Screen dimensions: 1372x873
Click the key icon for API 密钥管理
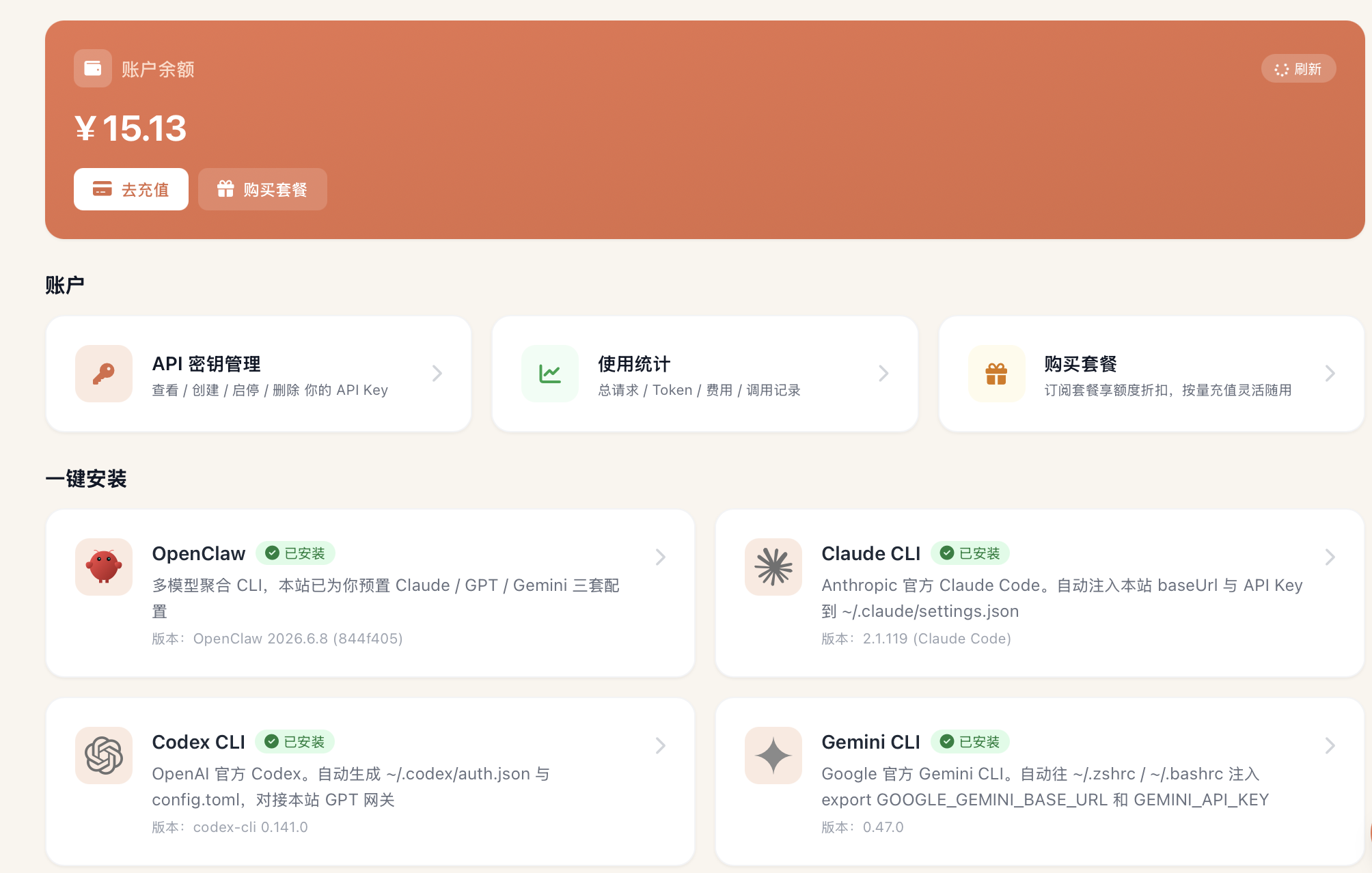pos(104,374)
